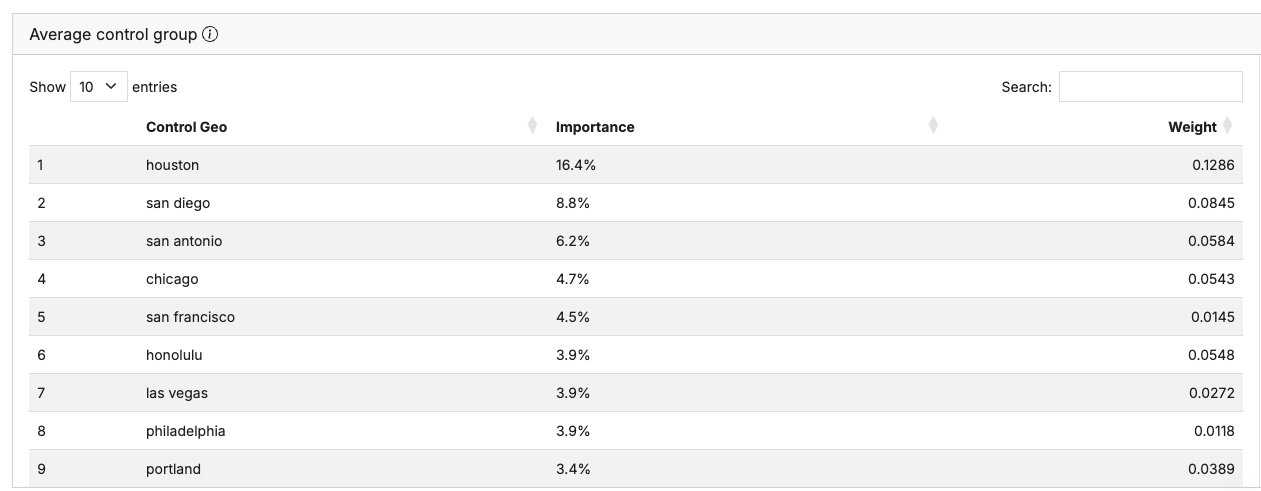Select the chicago row entry
The height and width of the screenshot is (491, 1261).
[636, 279]
